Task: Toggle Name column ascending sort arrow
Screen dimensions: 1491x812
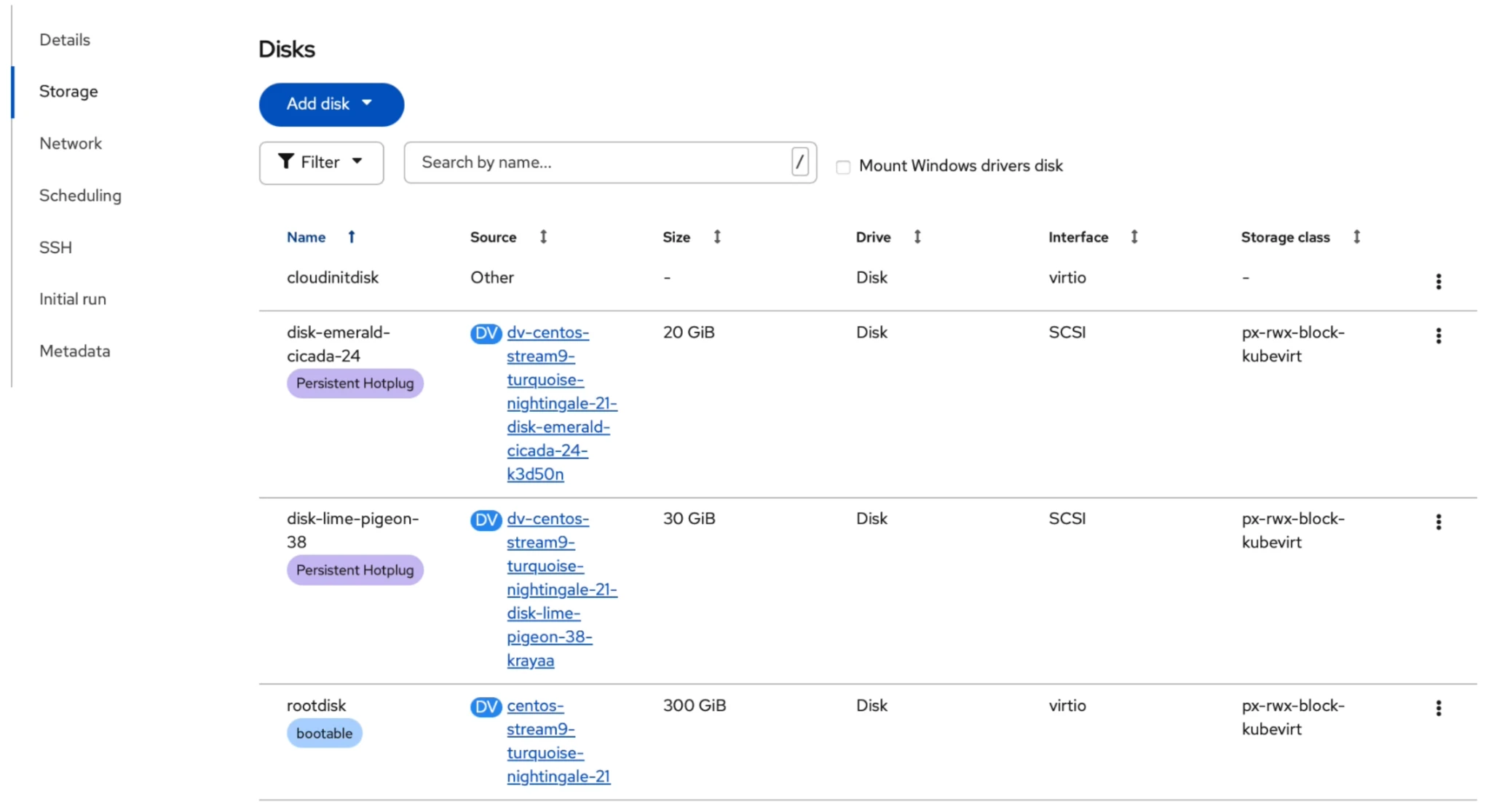Action: [x=352, y=236]
